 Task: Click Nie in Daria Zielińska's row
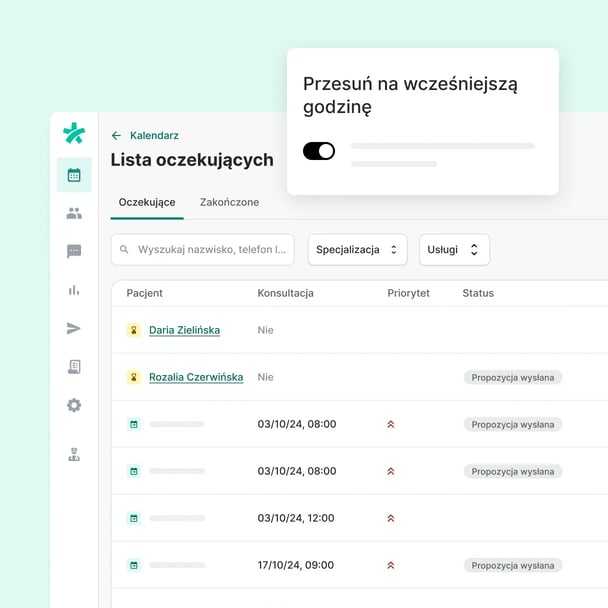(x=266, y=330)
